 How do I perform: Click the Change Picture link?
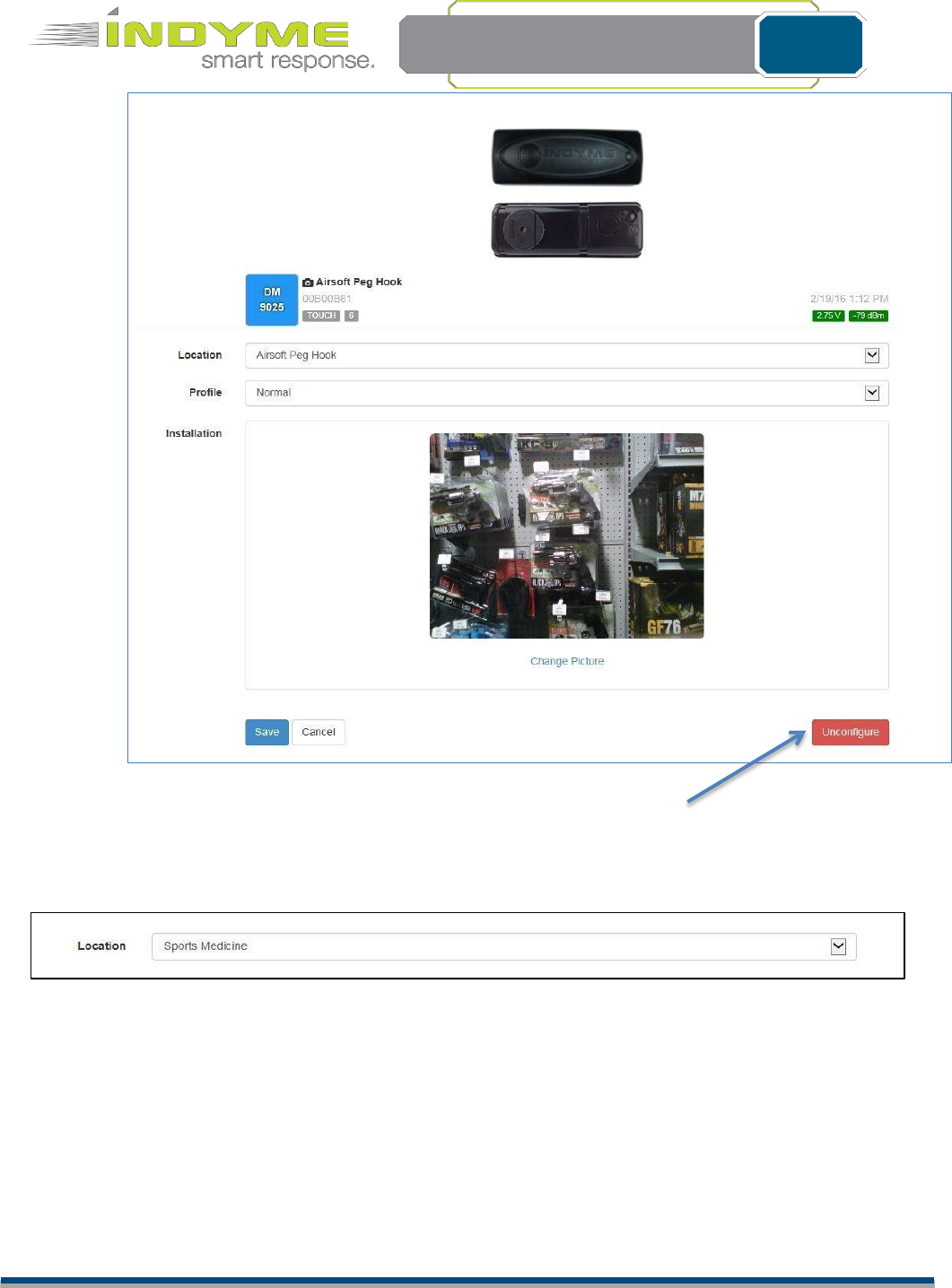[x=567, y=661]
